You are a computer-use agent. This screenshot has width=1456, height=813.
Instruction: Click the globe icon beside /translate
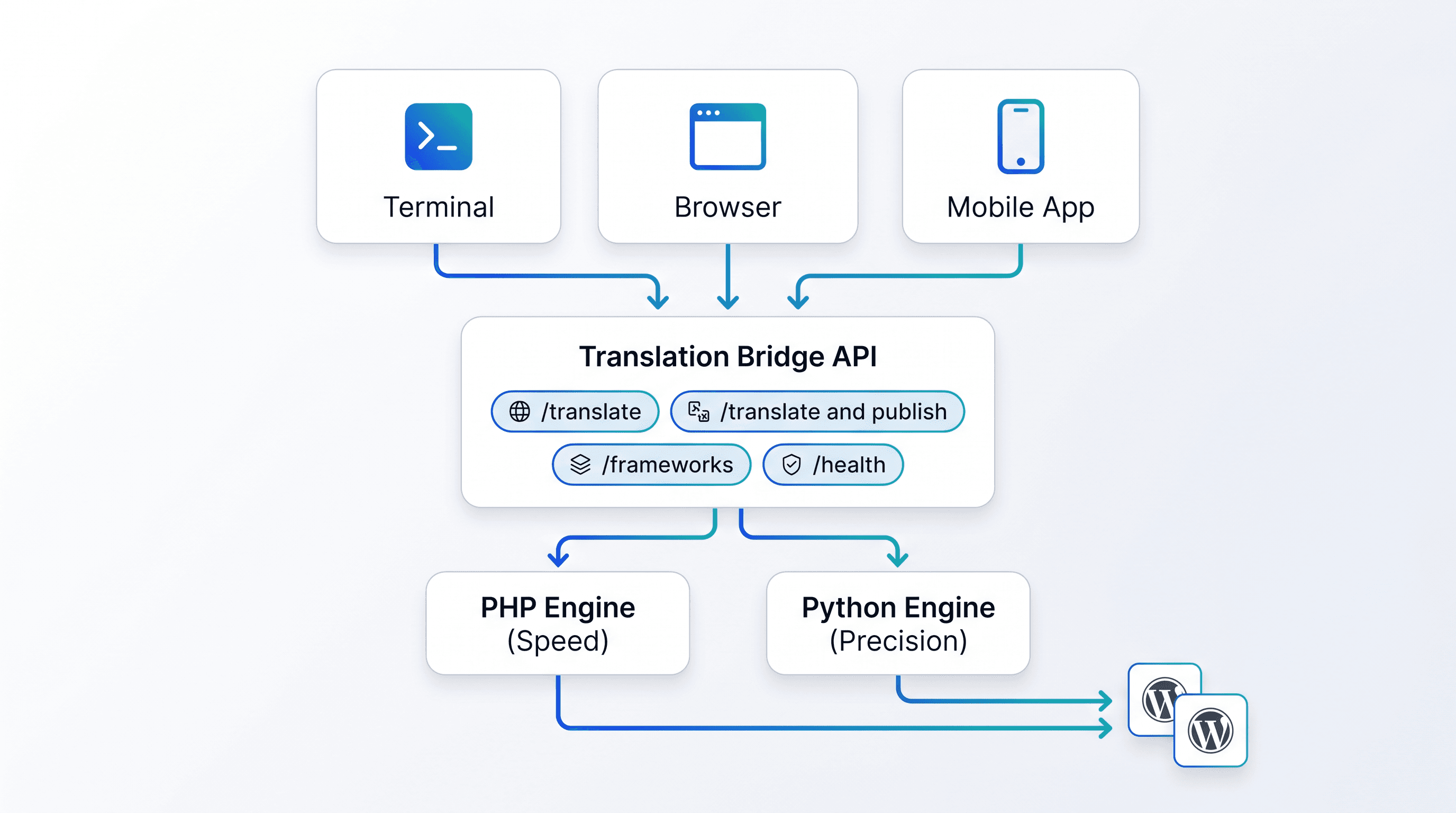[520, 412]
